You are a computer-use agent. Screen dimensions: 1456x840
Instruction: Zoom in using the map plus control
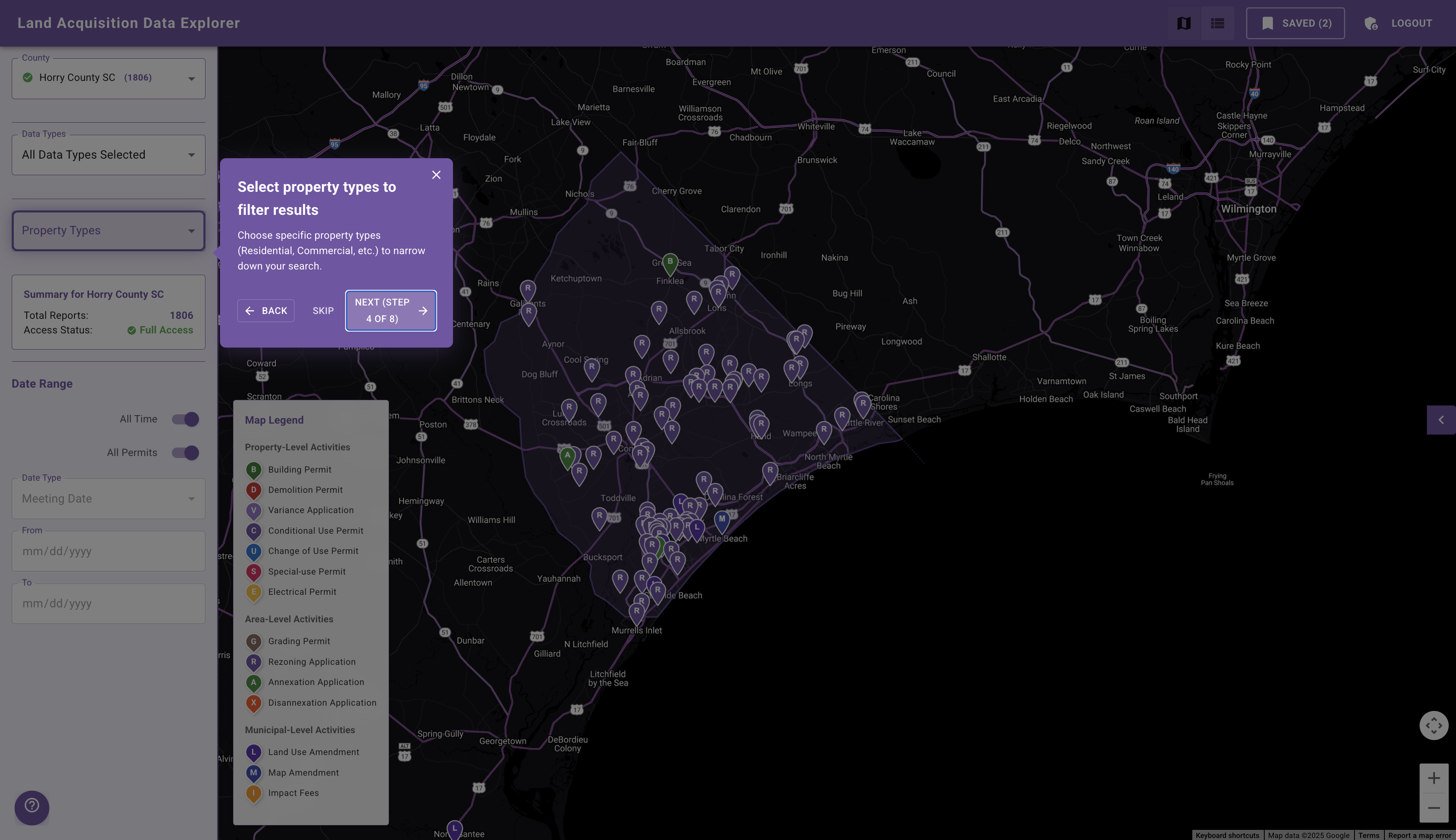click(1434, 777)
